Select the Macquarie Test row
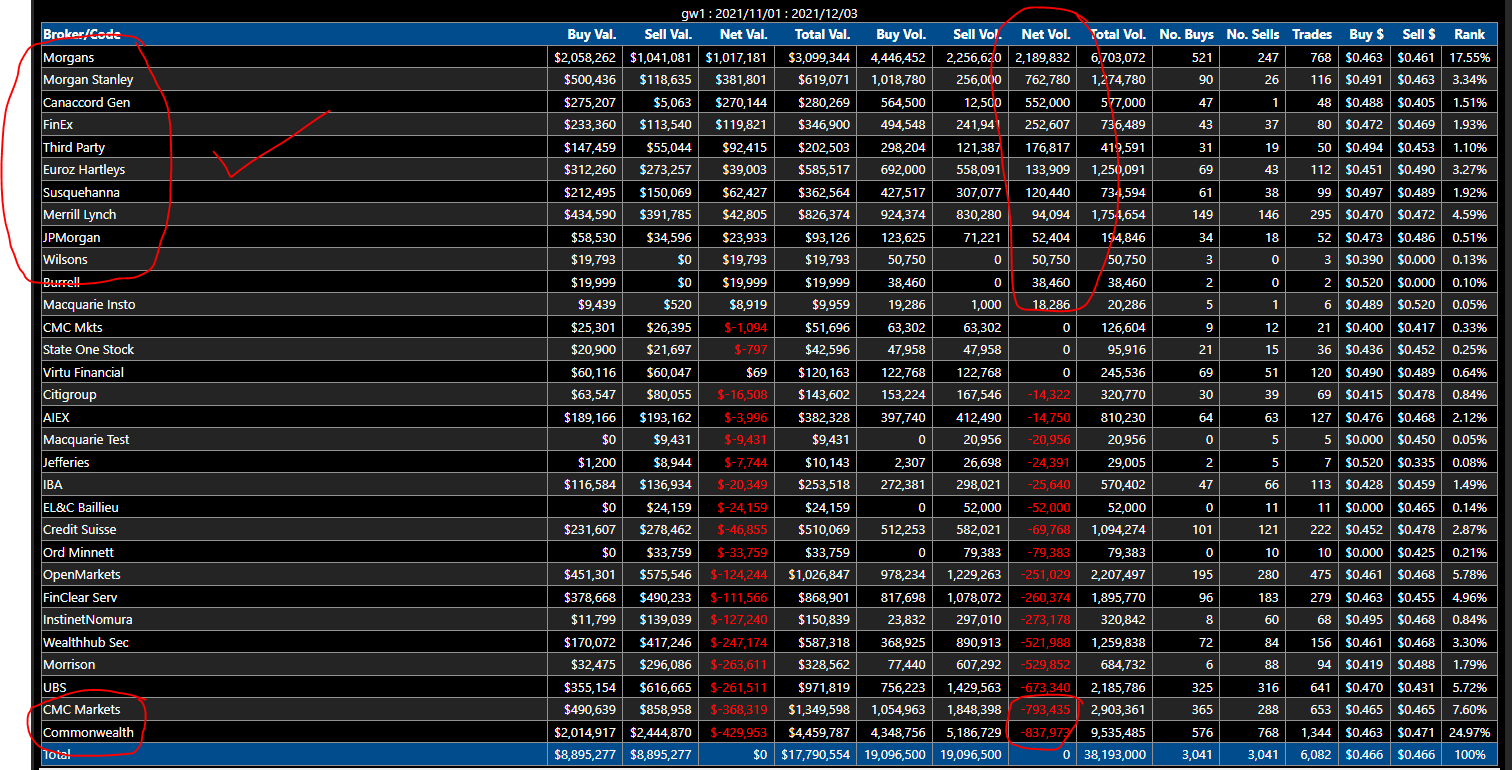 coord(770,440)
